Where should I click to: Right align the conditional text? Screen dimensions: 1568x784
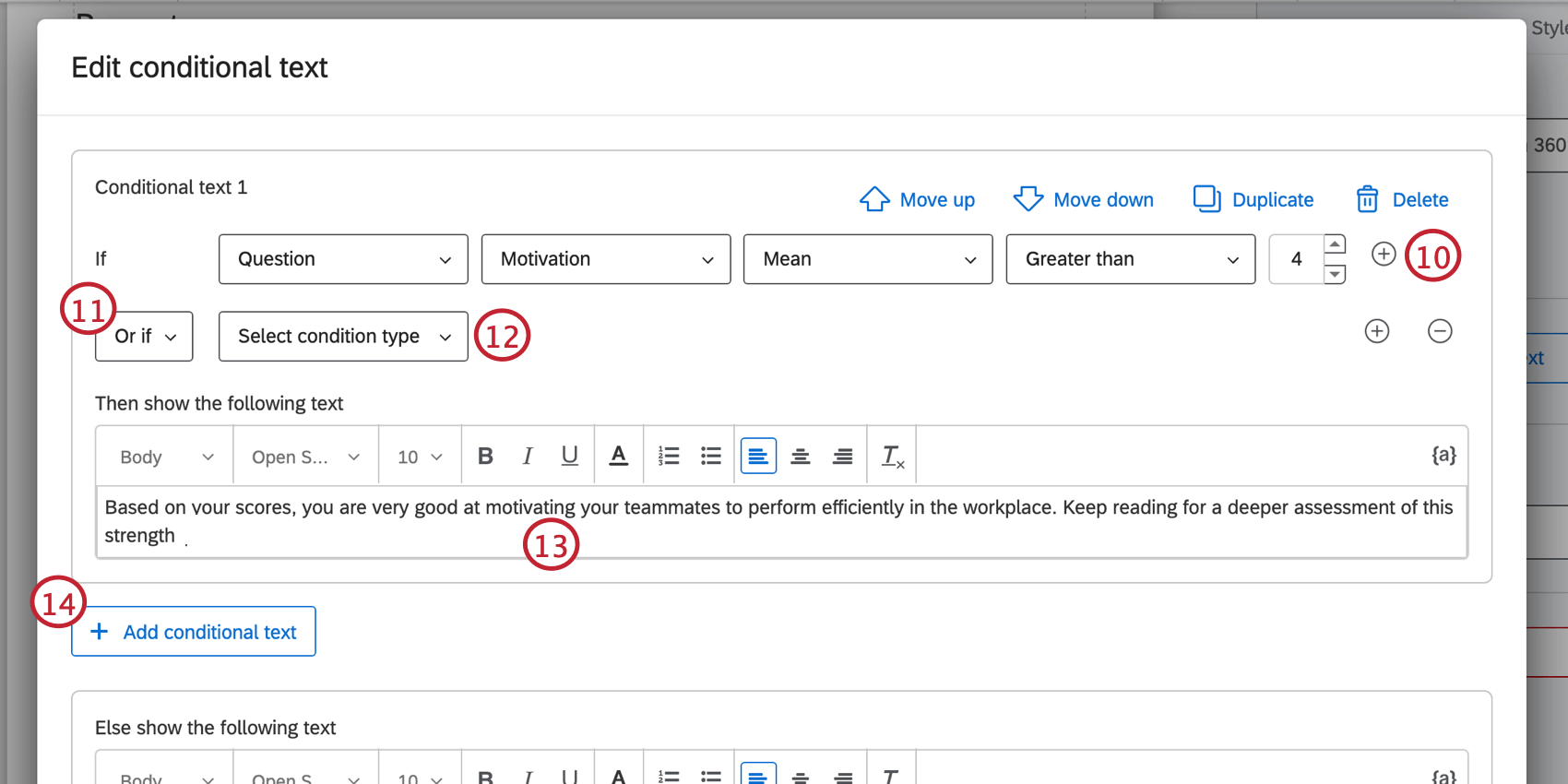pos(843,456)
